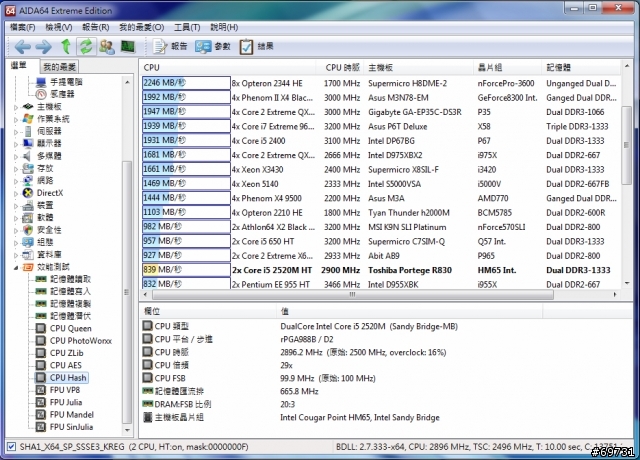Click the blue Back arrow toolbar icon
640x460 pixels.
tap(22, 47)
